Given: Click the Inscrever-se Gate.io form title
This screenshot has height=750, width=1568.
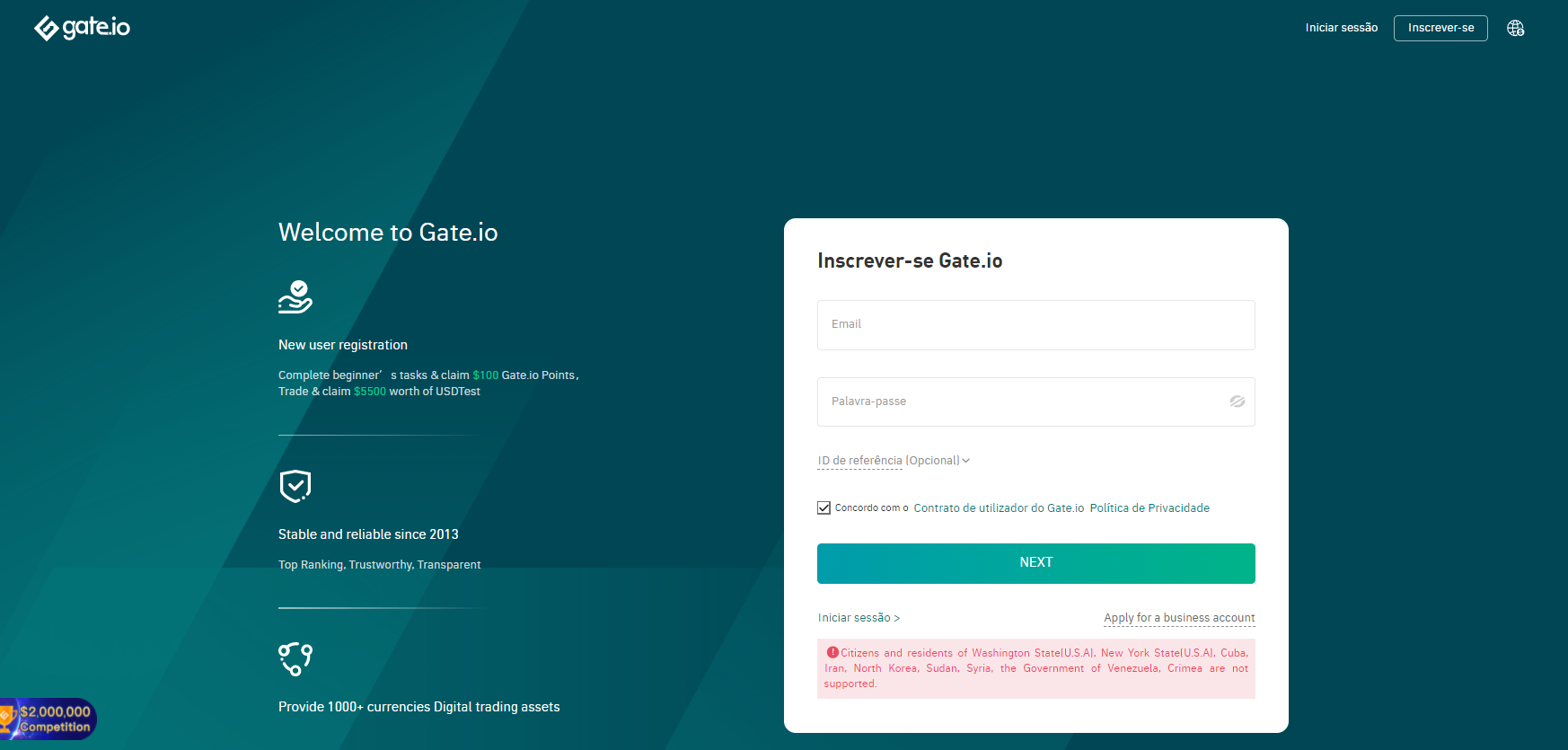Looking at the screenshot, I should point(910,261).
